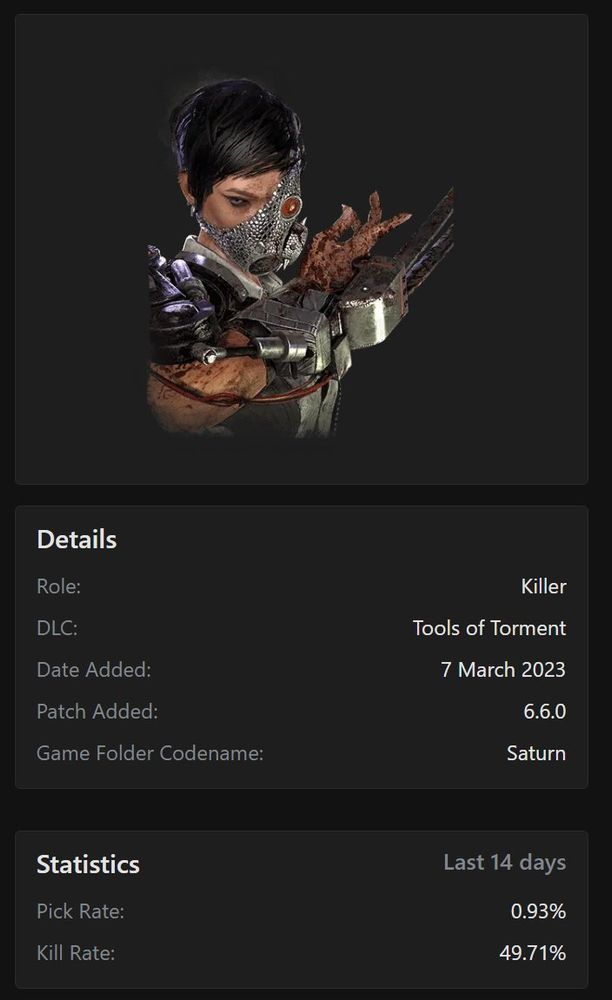
Task: Select the Saturn codename text
Action: click(536, 753)
